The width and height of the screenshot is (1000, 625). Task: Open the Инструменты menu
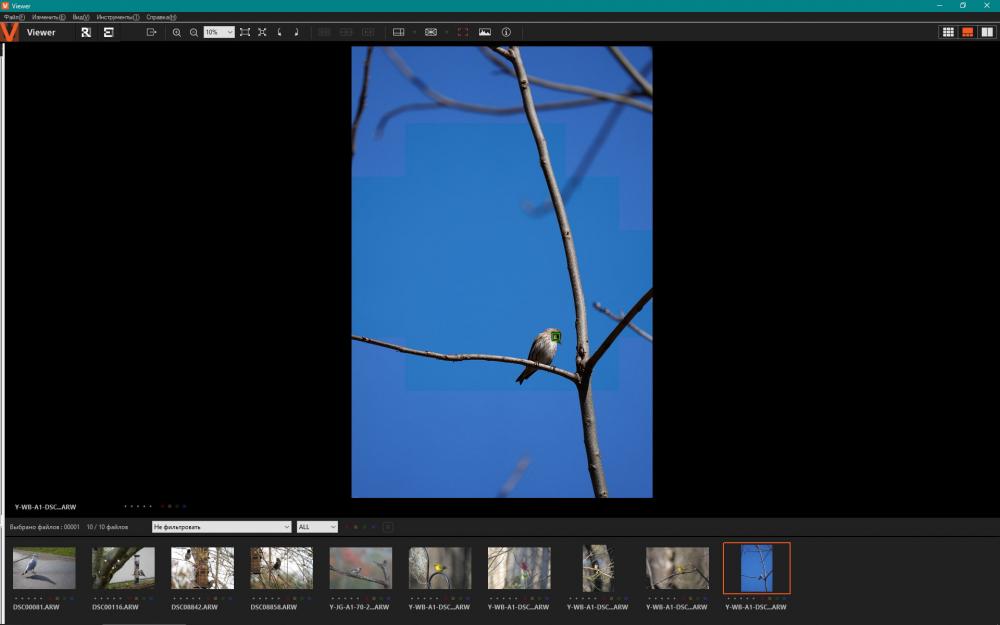point(118,17)
